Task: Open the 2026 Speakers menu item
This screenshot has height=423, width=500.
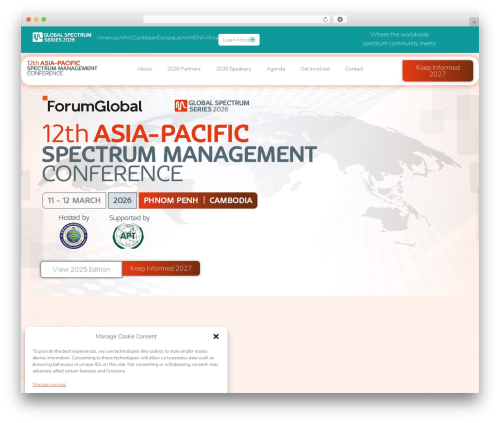Action: point(233,69)
